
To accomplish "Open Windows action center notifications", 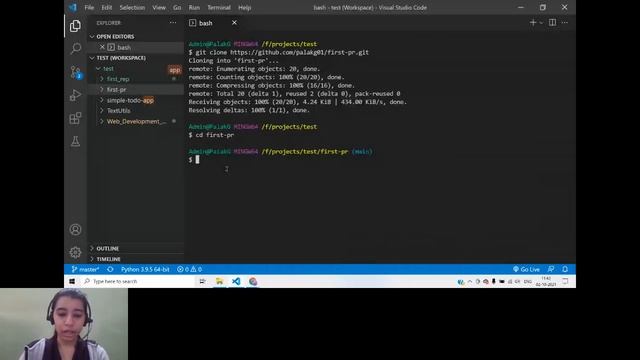I will click(565, 281).
